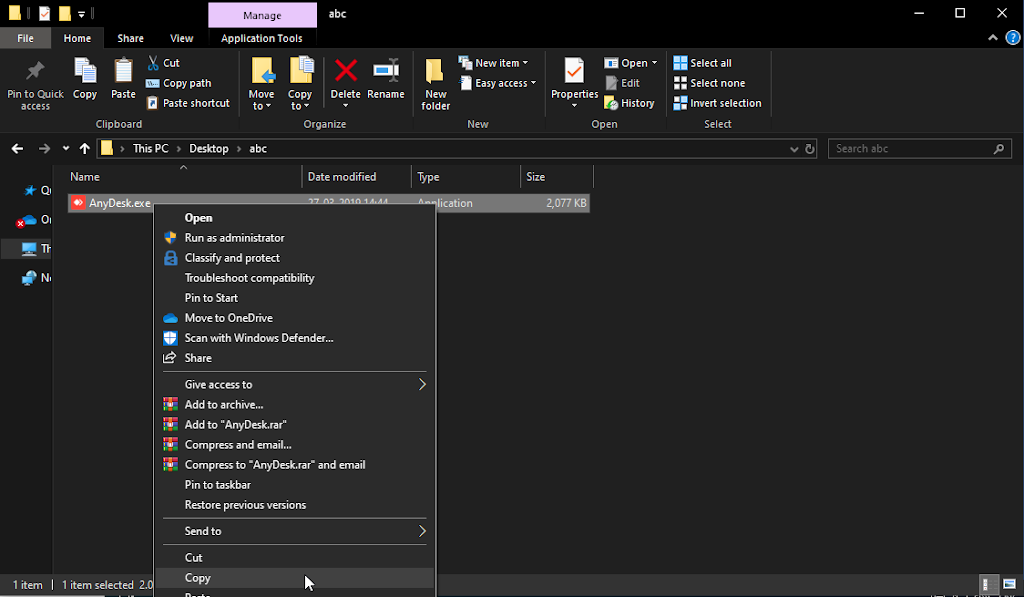Switch to large thumbnails view in status bar
1024x597 pixels.
(x=1008, y=584)
